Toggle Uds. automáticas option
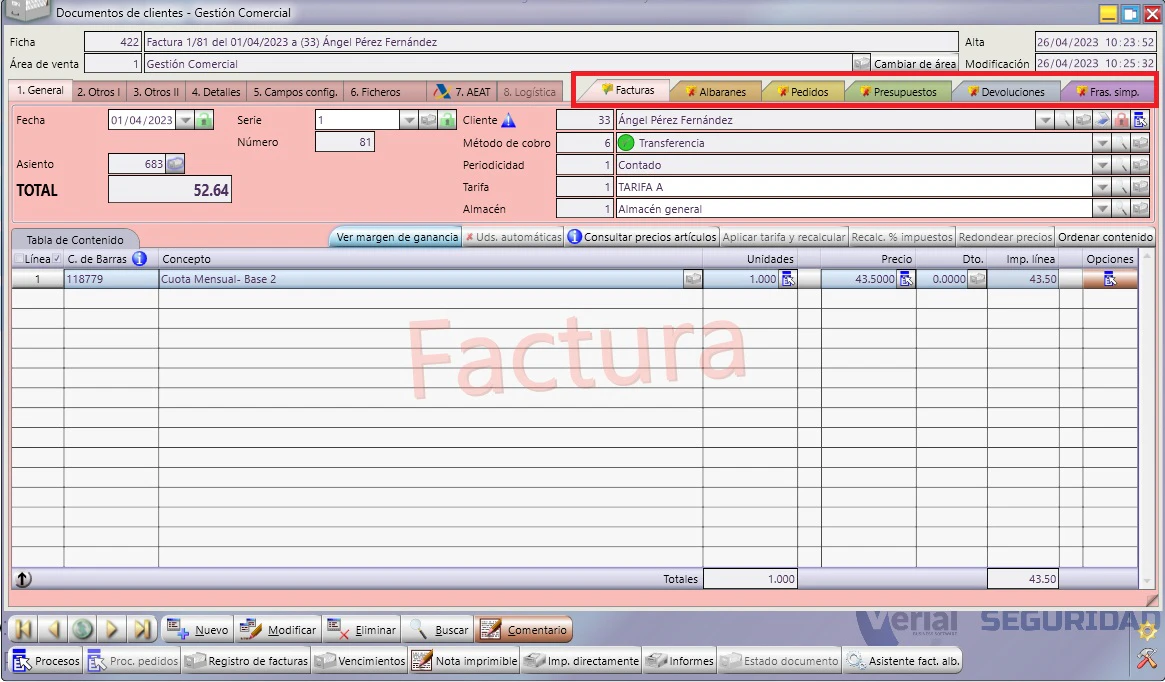Screen dimensions: 1165x682 [x=513, y=237]
